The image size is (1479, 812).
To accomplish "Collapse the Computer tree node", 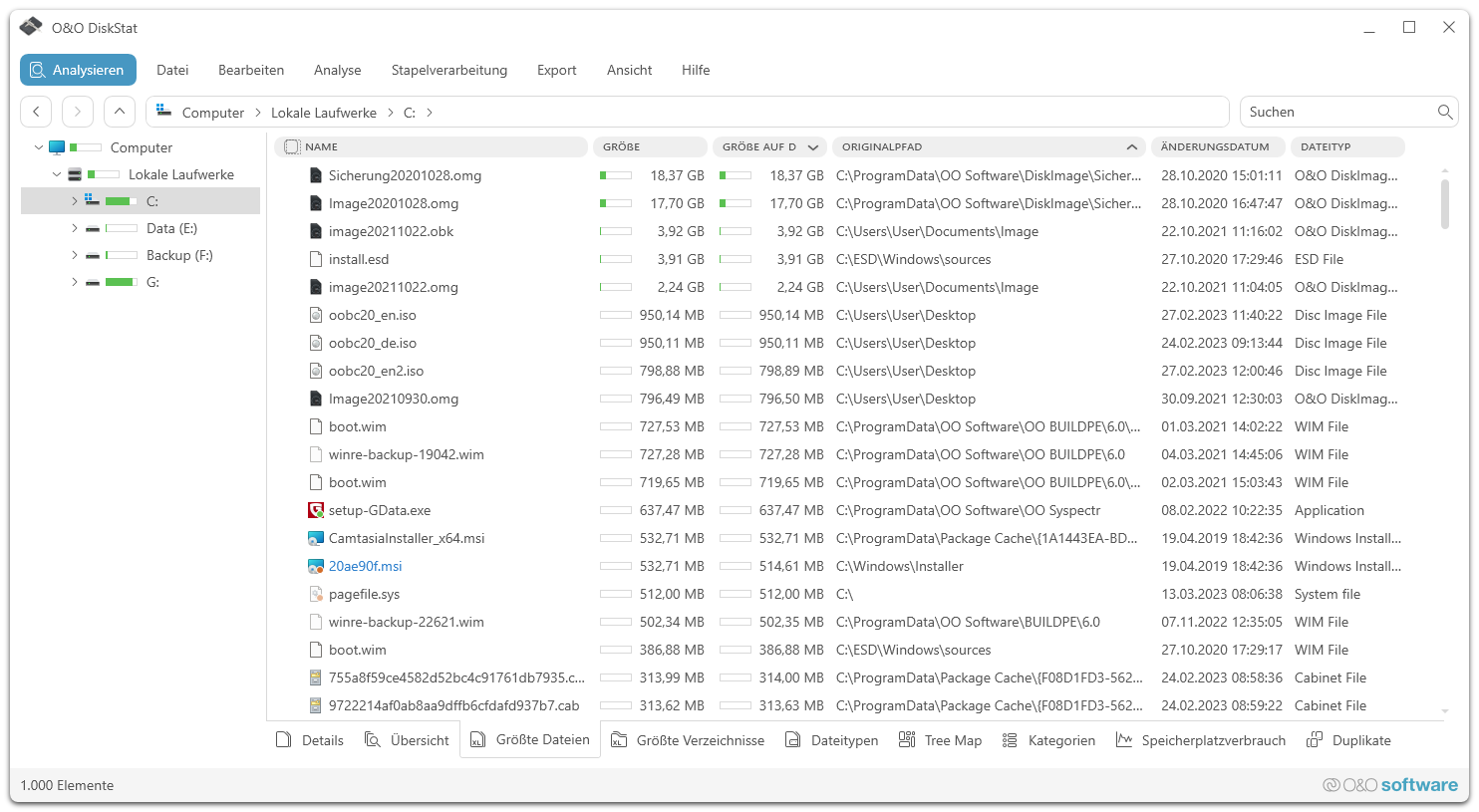I will pyautogui.click(x=39, y=147).
